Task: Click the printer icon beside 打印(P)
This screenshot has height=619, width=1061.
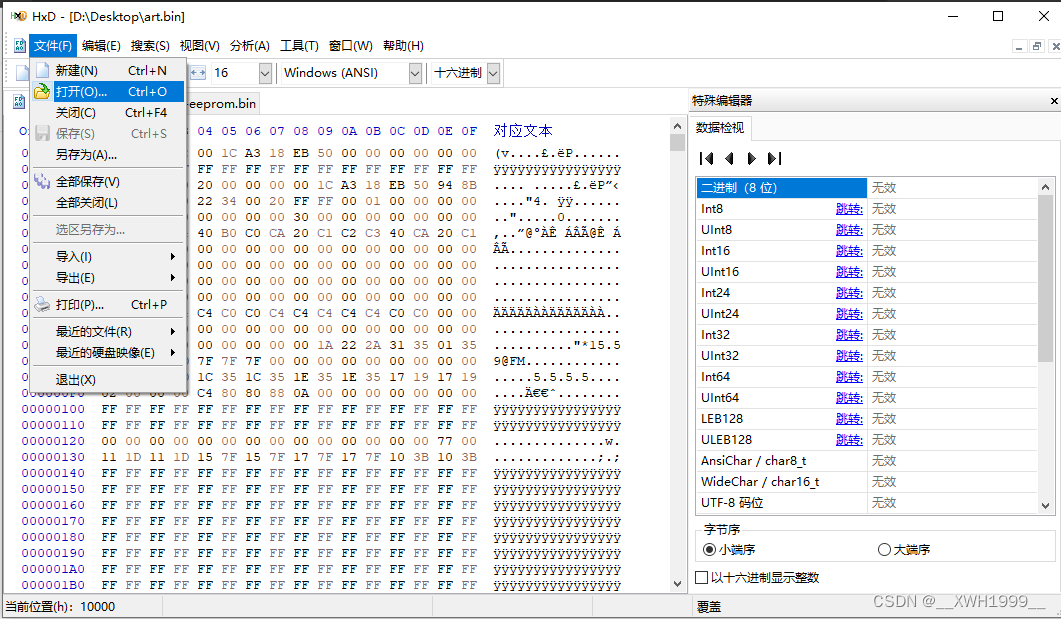Action: tap(42, 304)
